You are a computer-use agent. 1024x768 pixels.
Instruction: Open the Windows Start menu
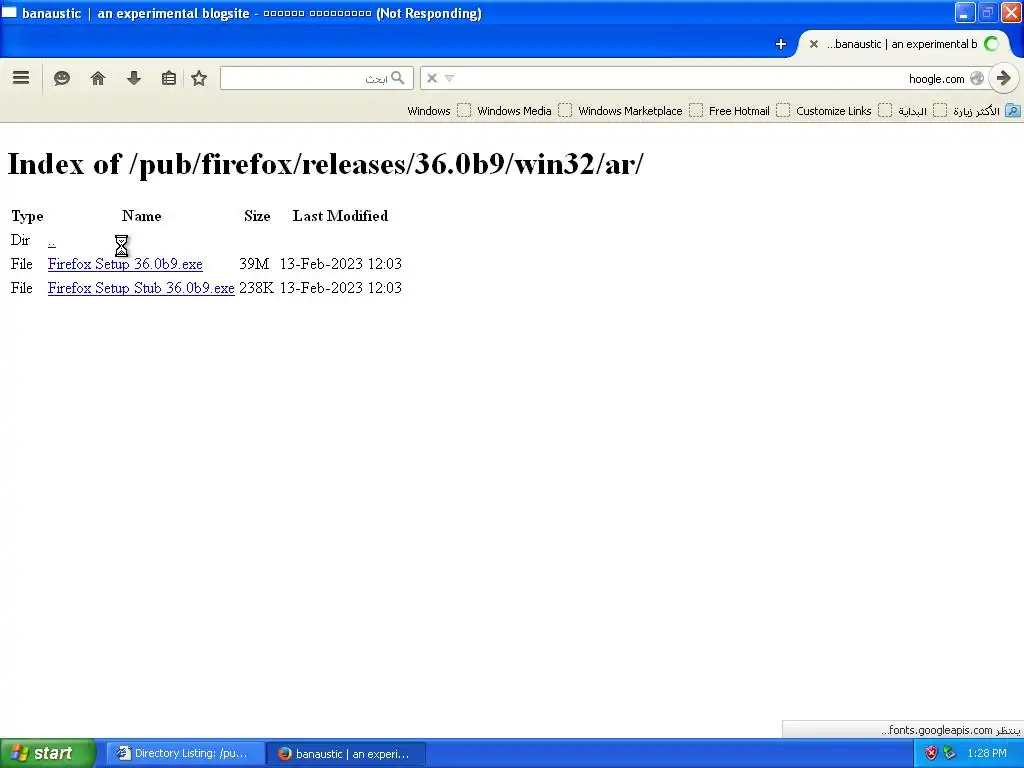point(48,754)
